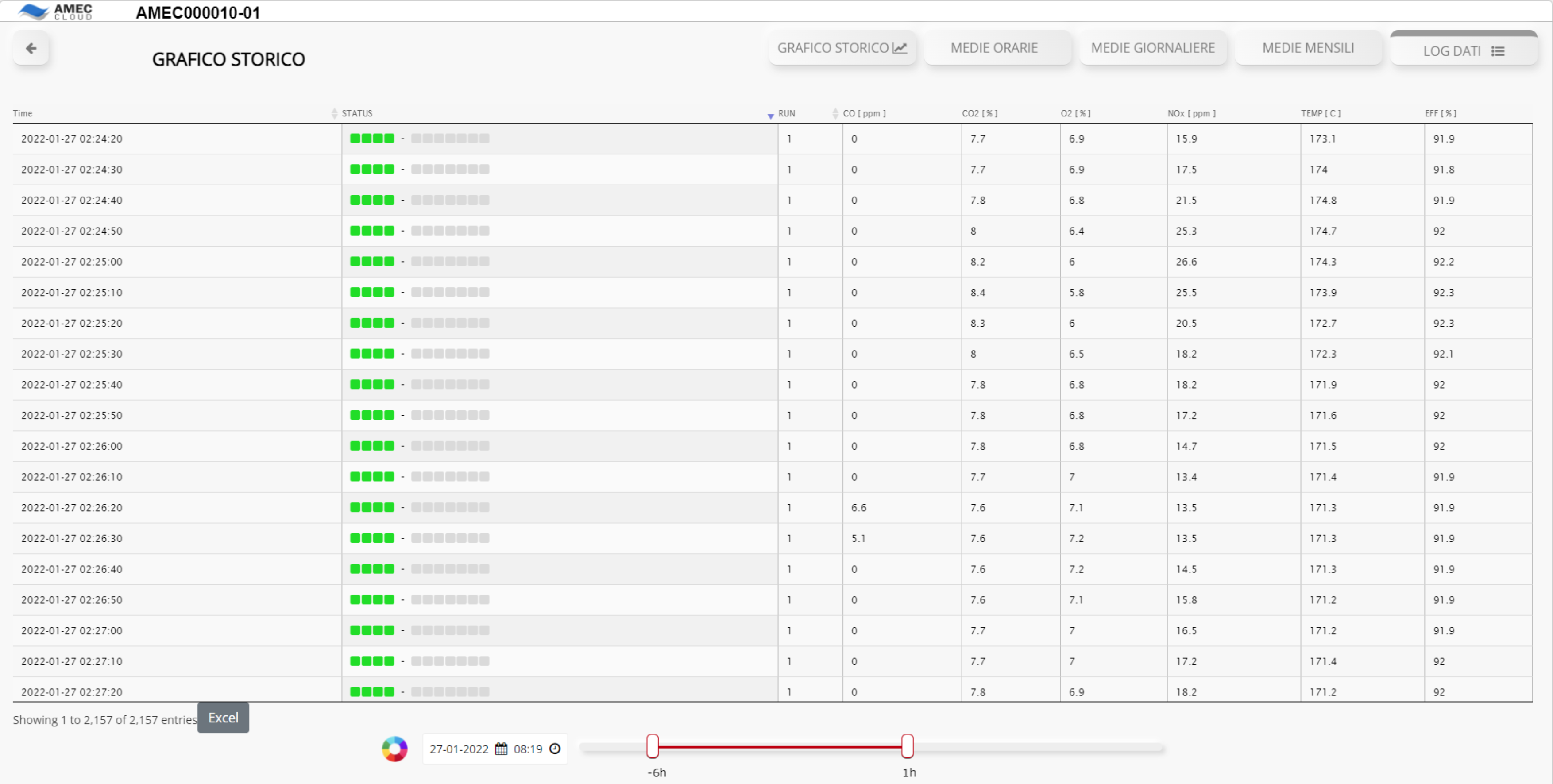The height and width of the screenshot is (784, 1553).
Task: Click the GRAFICO STORICO page heading
Action: point(228,59)
